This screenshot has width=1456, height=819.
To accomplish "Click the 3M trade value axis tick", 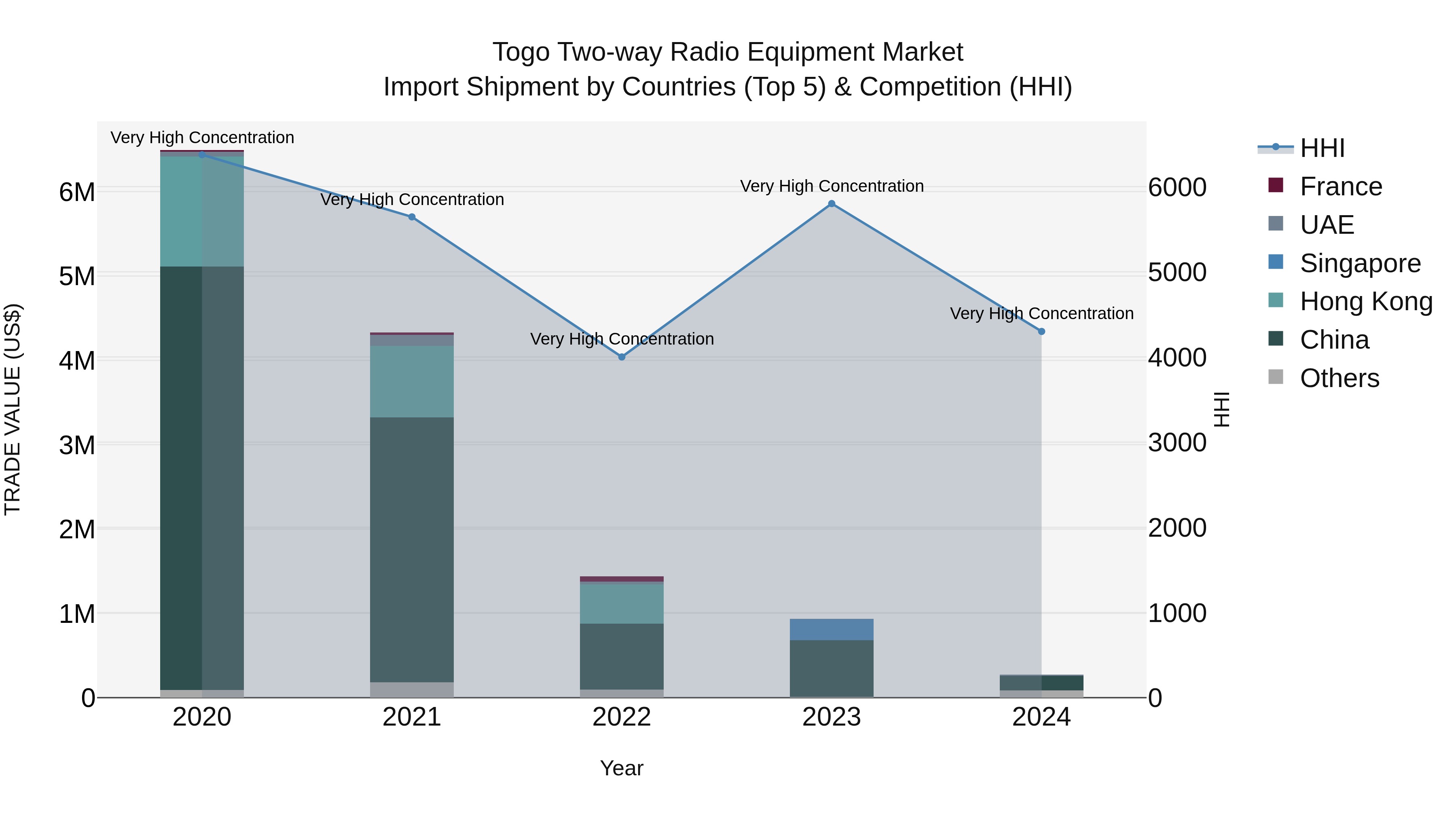I will [77, 445].
